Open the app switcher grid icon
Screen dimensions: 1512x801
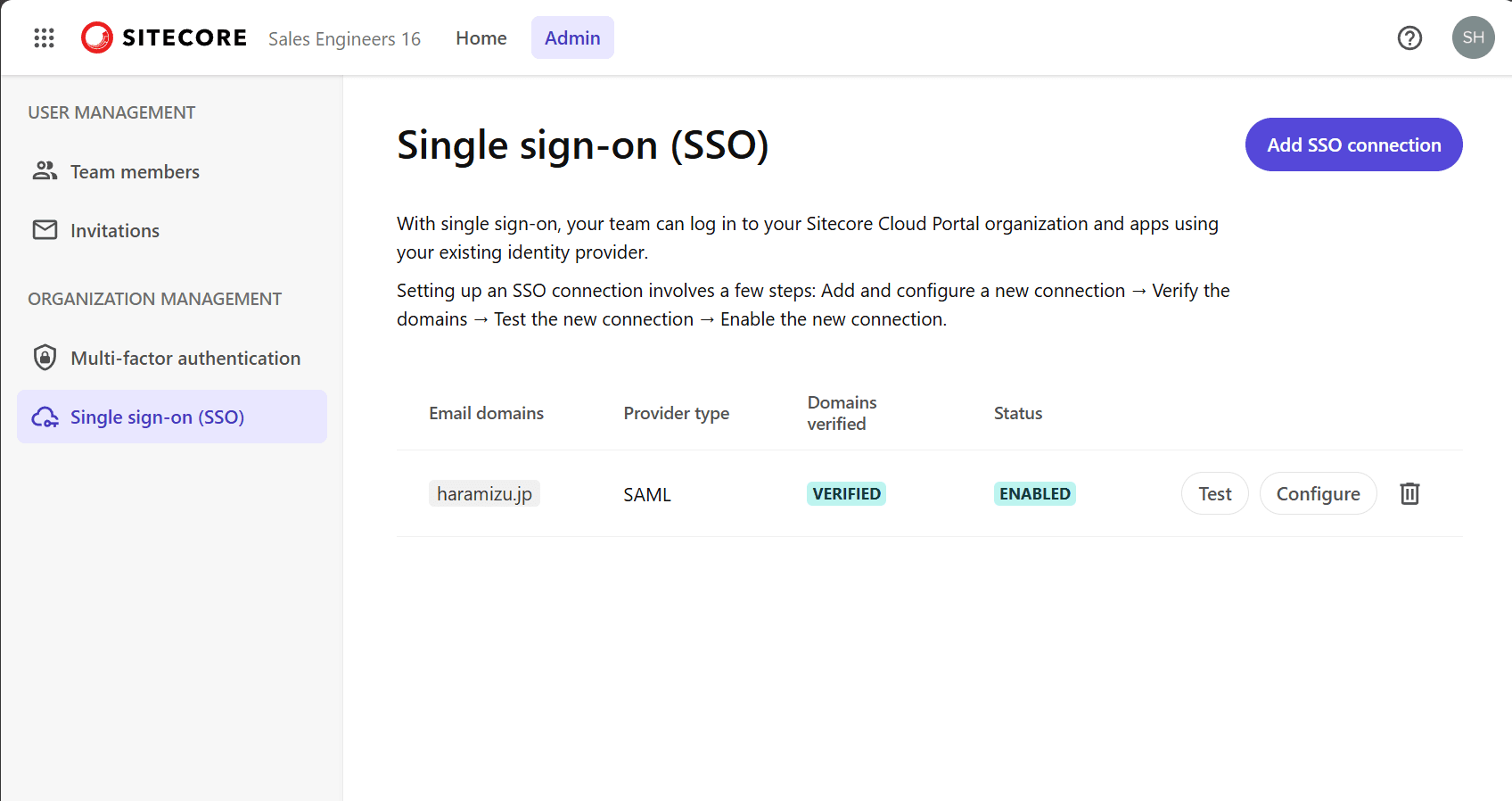44,37
